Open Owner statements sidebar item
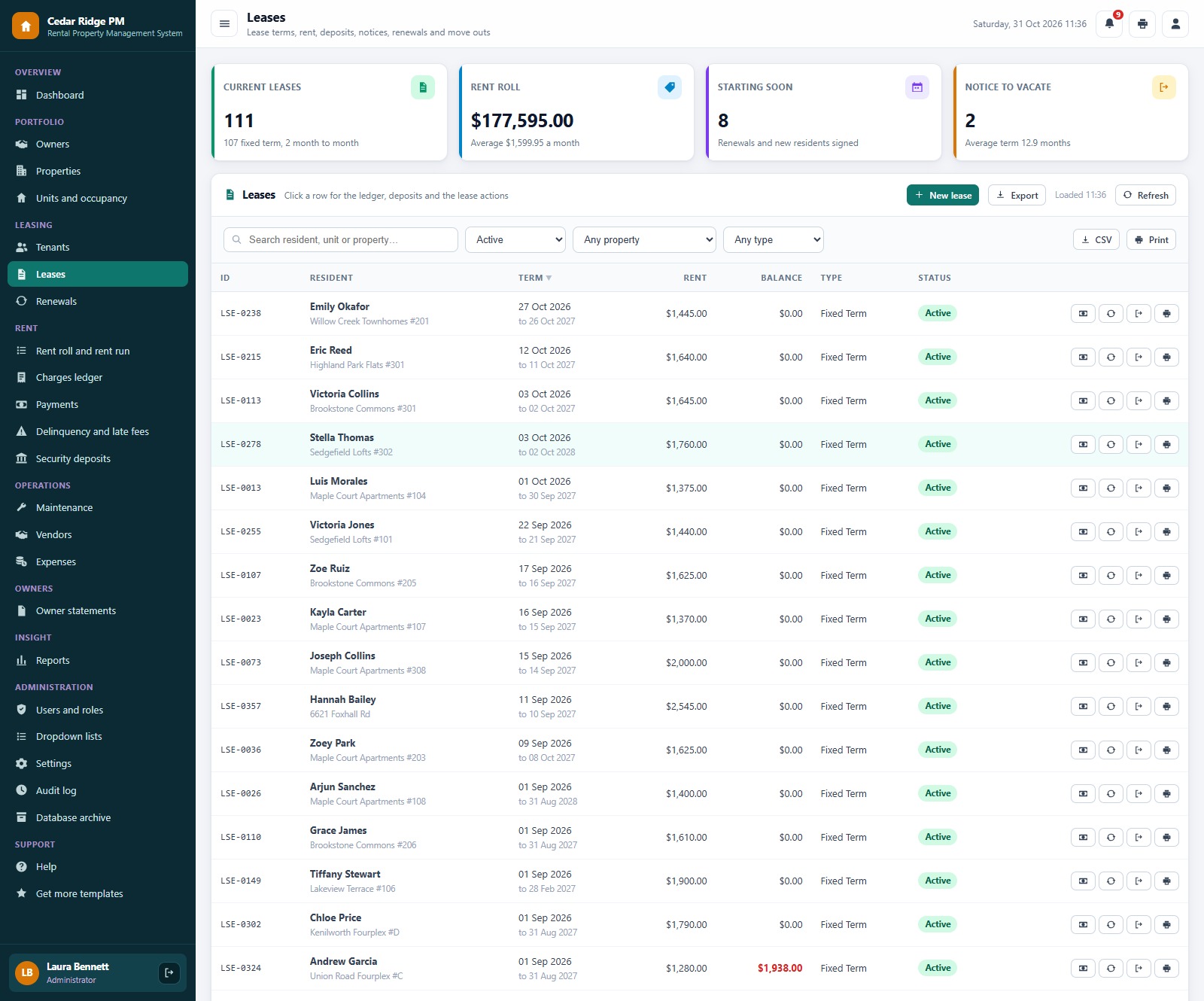 pos(98,610)
